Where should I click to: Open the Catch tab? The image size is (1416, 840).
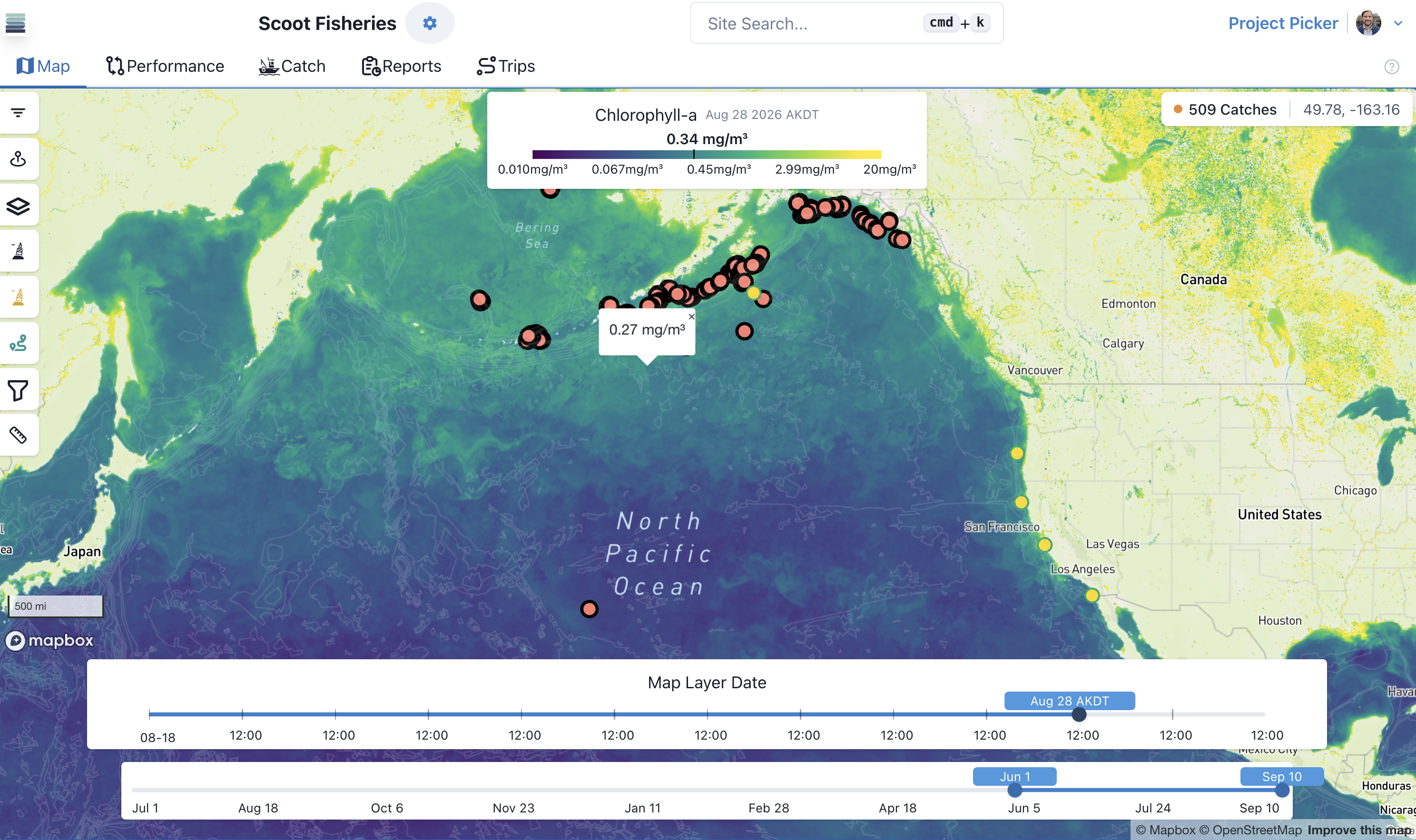[292, 66]
